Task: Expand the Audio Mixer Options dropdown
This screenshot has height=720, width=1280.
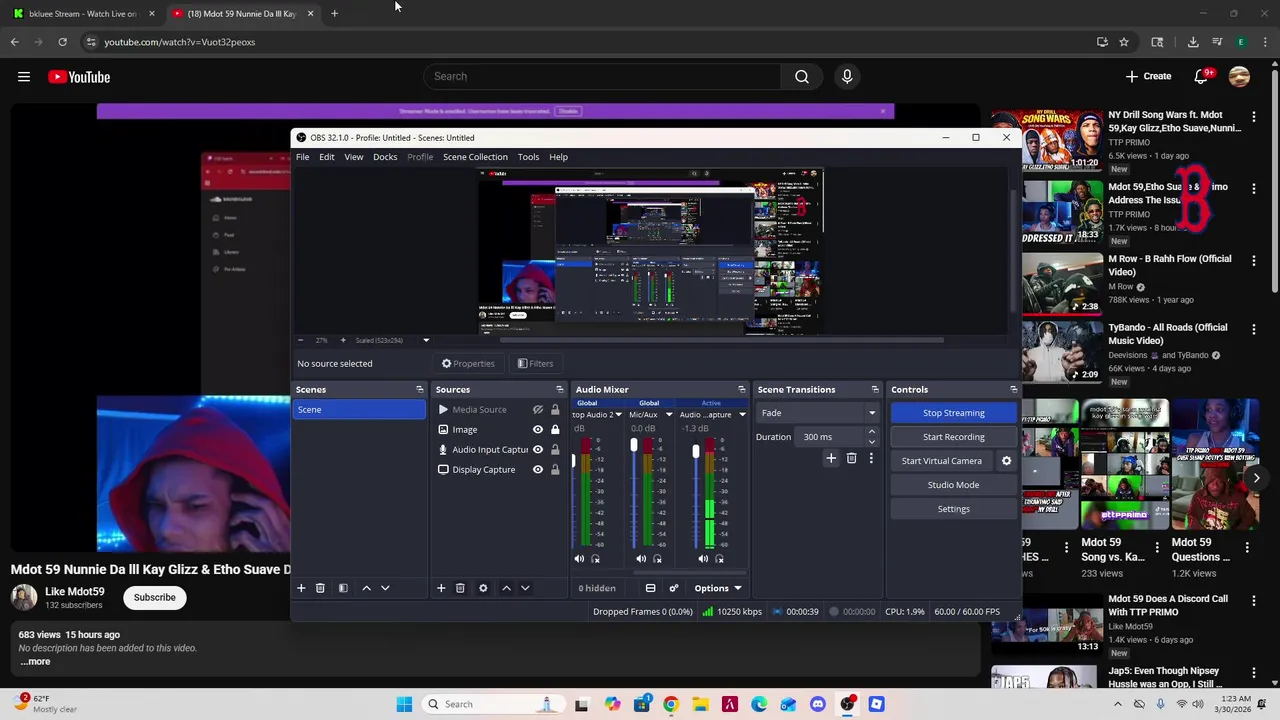Action: 718,588
